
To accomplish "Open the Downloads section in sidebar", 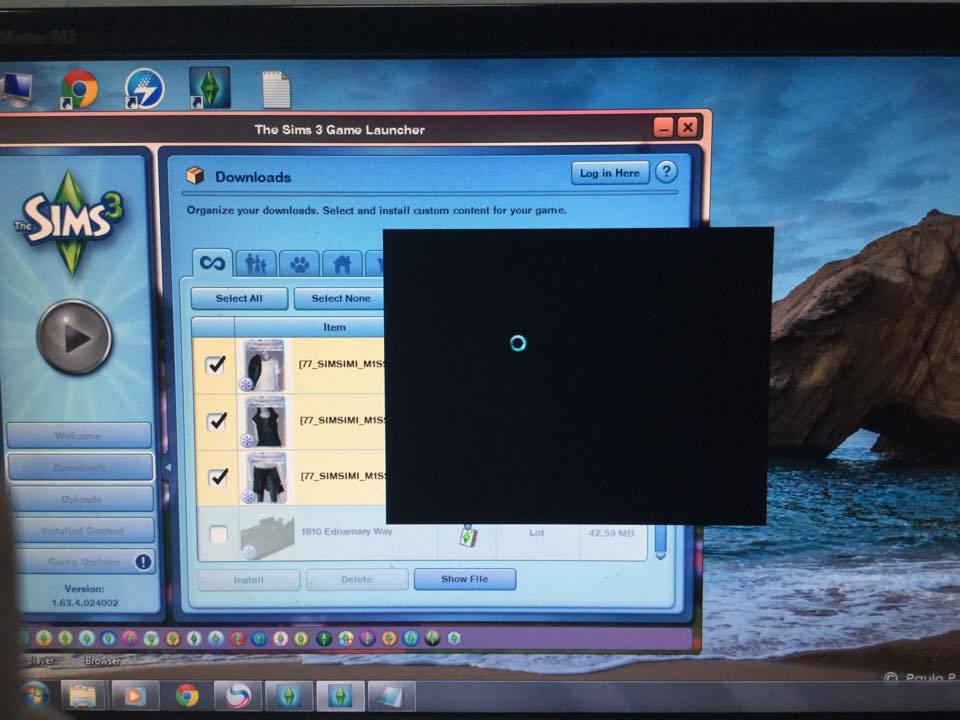I will [x=80, y=467].
